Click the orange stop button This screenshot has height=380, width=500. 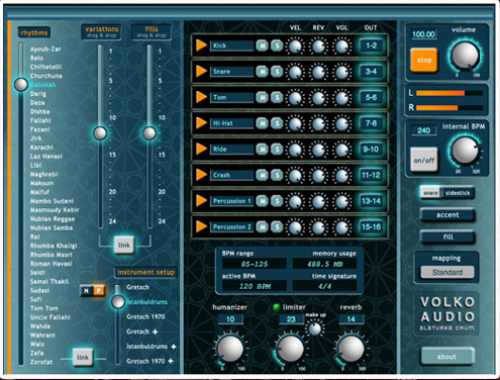pos(424,60)
